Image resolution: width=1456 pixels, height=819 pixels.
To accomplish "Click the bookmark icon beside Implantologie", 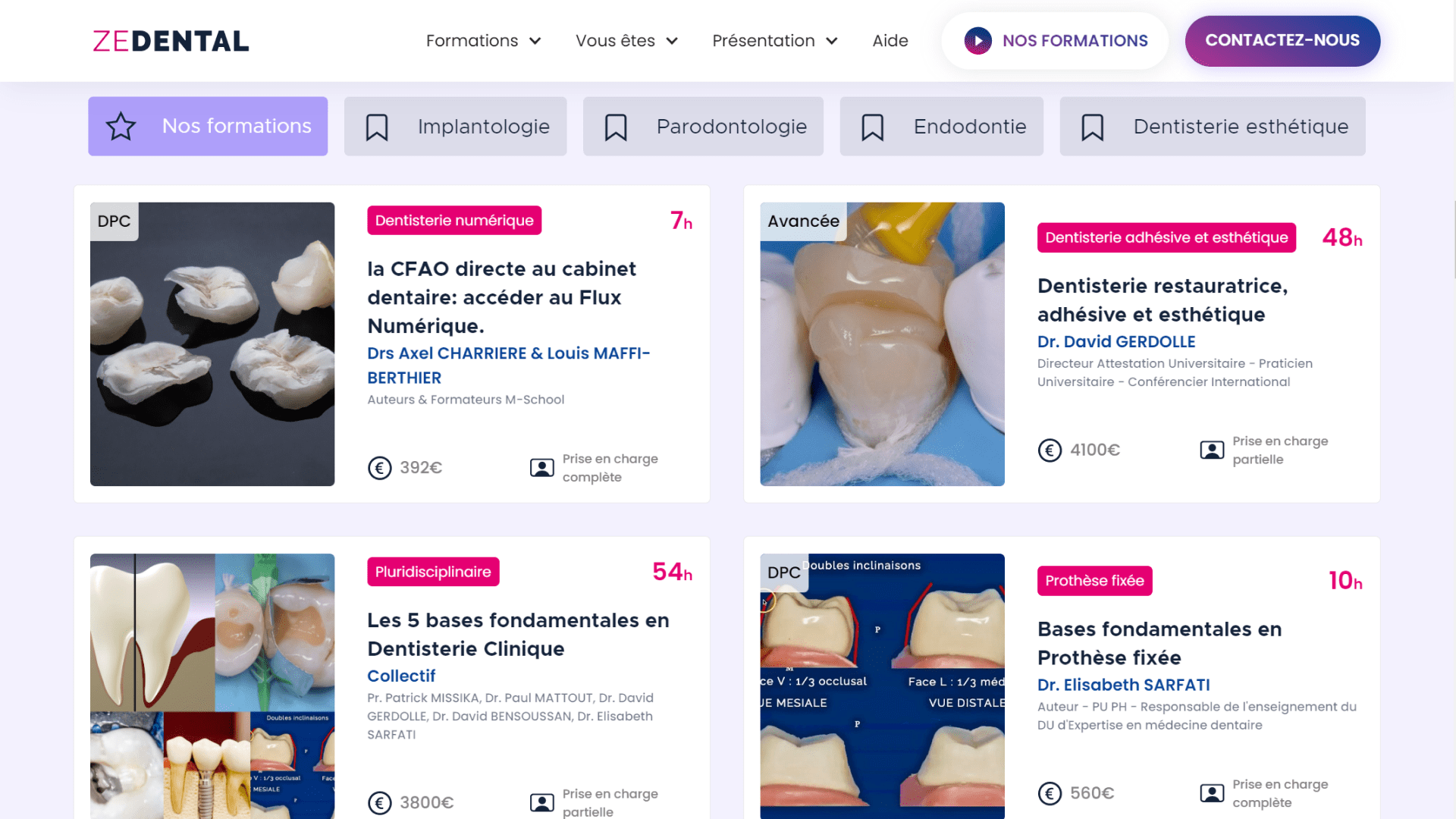I will (x=377, y=127).
